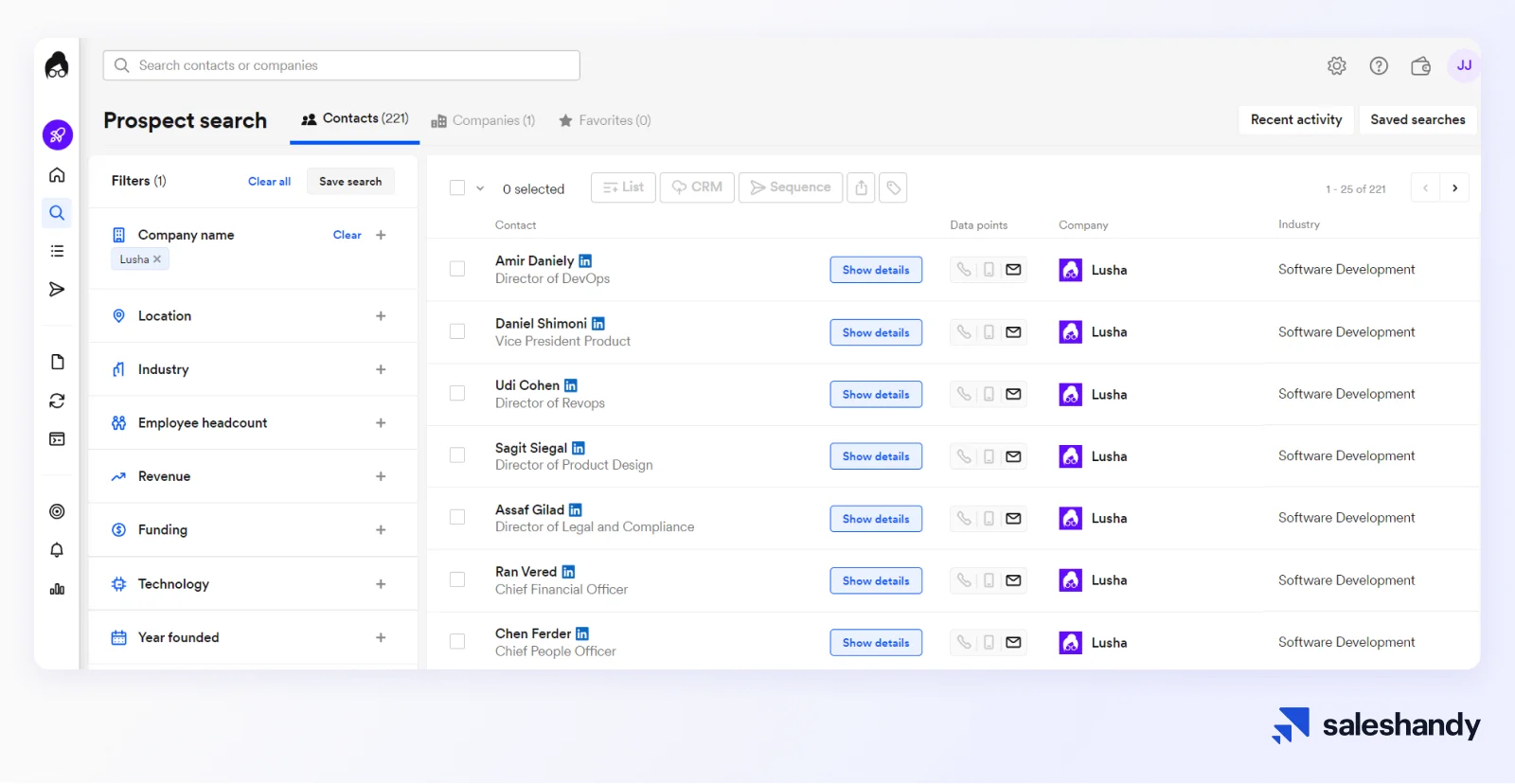
Task: Open the analytics bar chart sidebar icon
Action: click(57, 589)
